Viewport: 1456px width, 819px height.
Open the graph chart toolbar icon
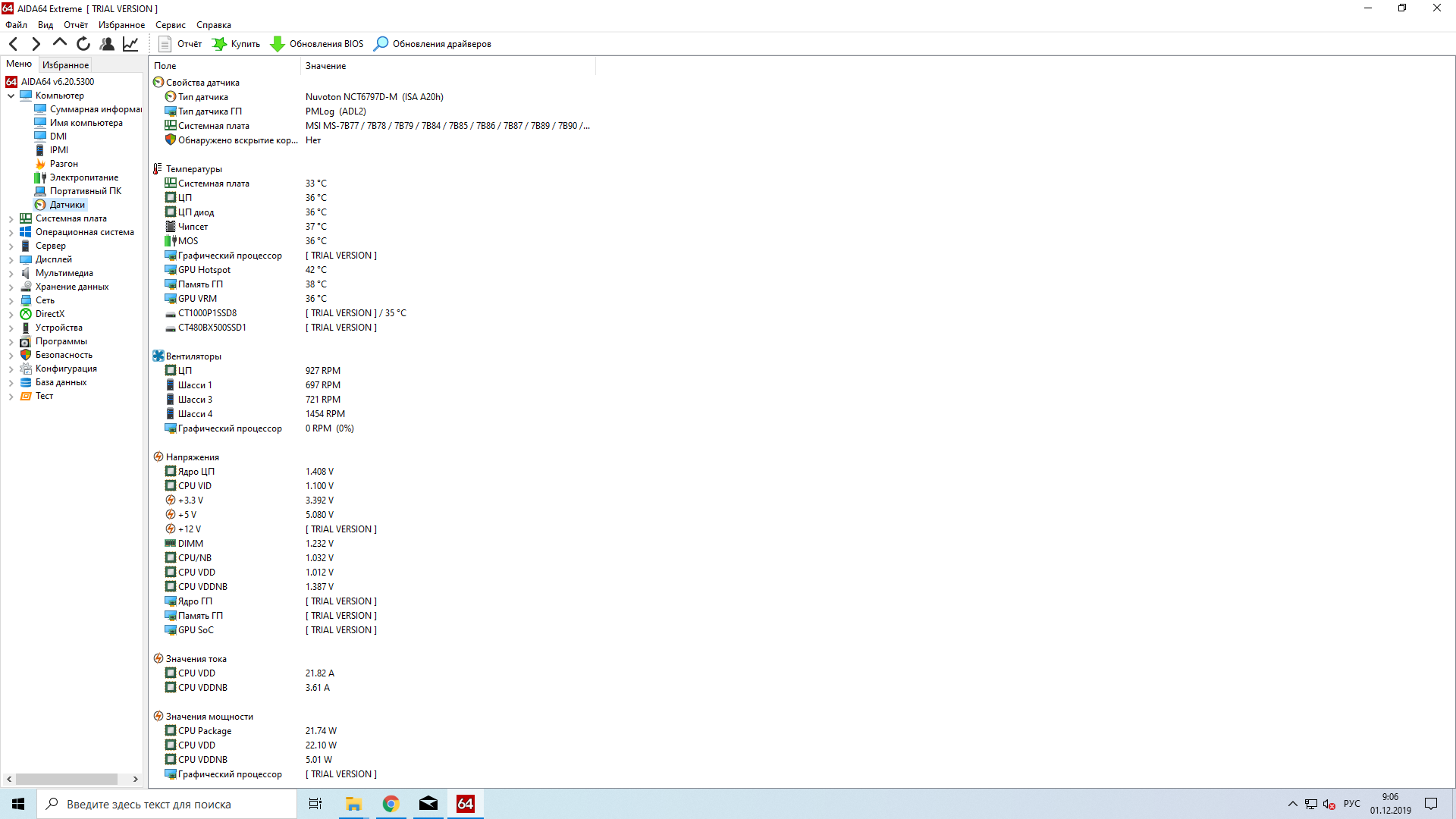[130, 44]
